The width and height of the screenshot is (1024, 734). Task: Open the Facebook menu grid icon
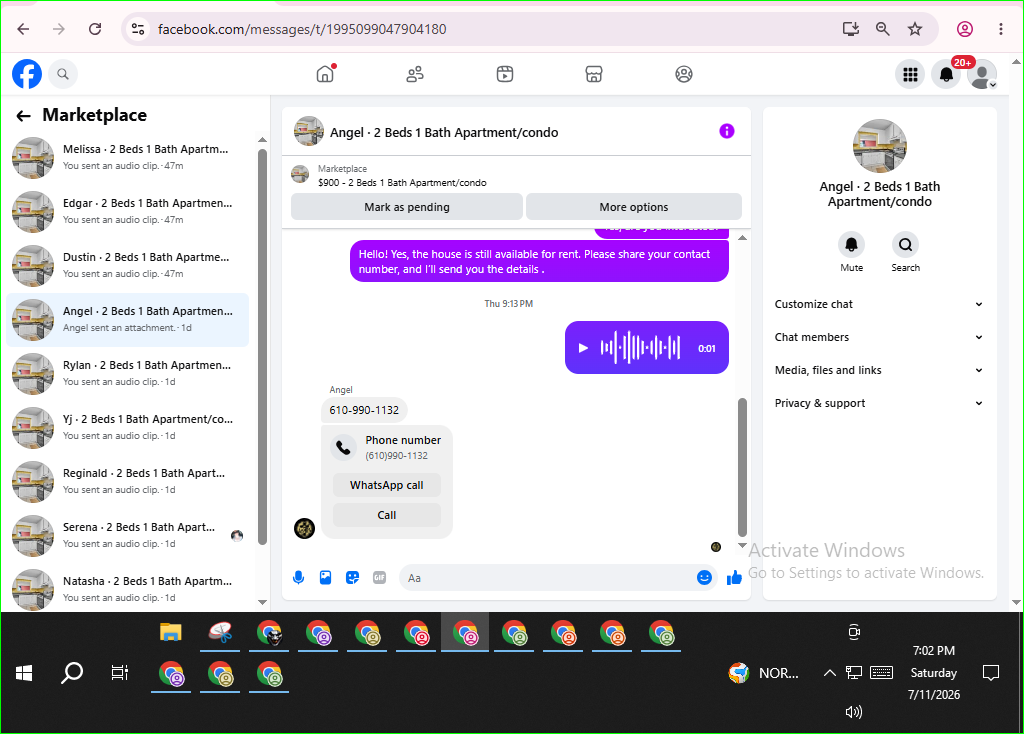910,74
